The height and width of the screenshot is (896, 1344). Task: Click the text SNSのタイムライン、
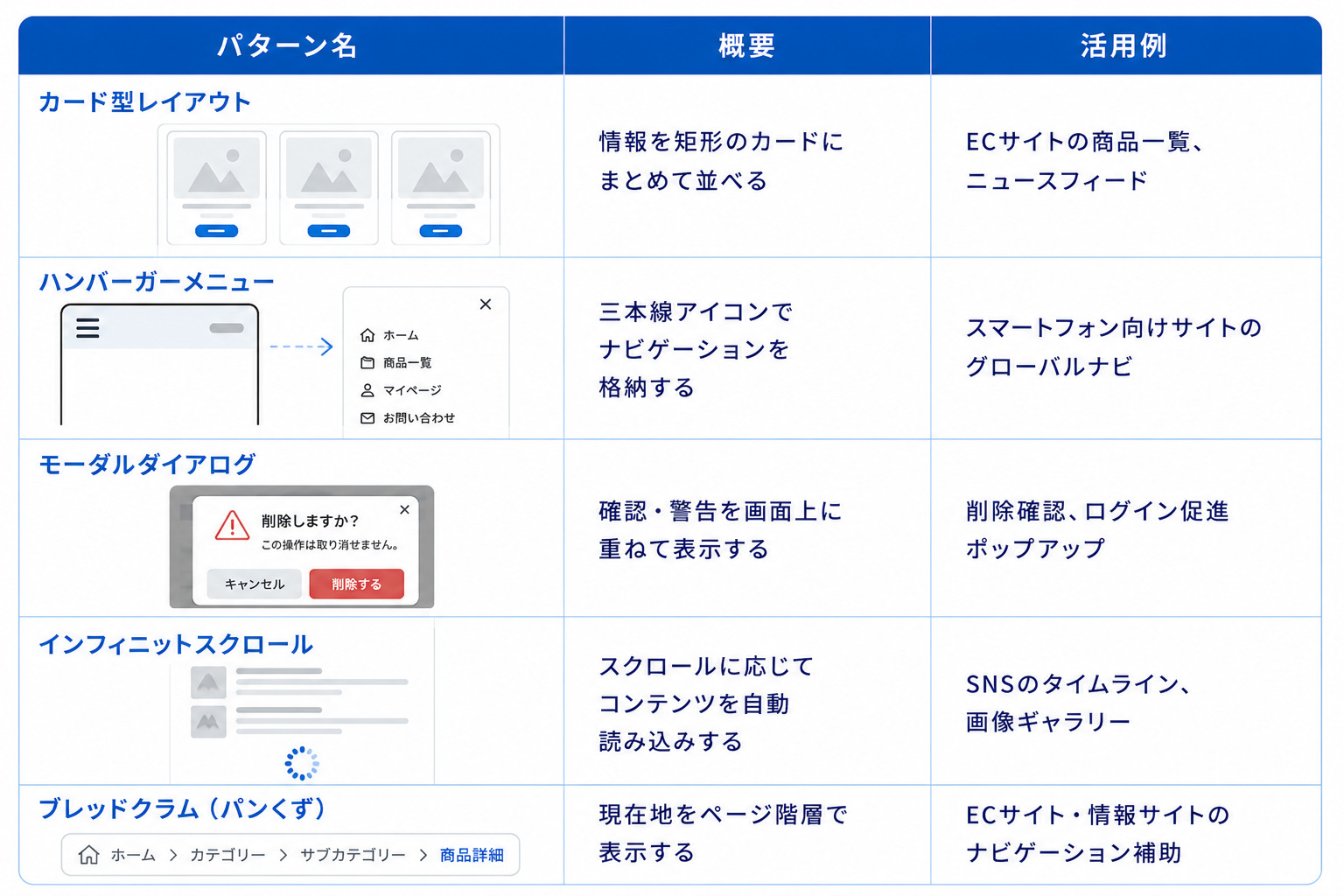pos(1079,684)
